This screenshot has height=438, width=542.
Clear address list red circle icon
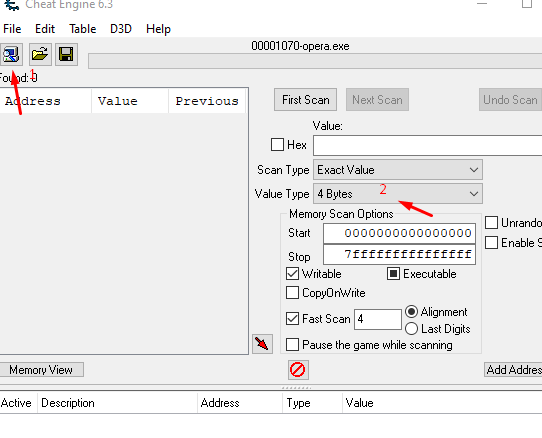click(298, 370)
